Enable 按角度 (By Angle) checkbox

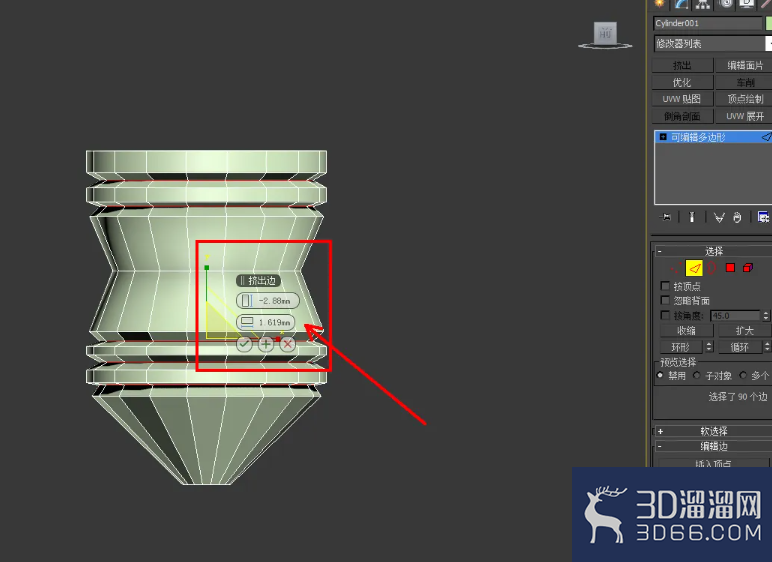[x=665, y=315]
